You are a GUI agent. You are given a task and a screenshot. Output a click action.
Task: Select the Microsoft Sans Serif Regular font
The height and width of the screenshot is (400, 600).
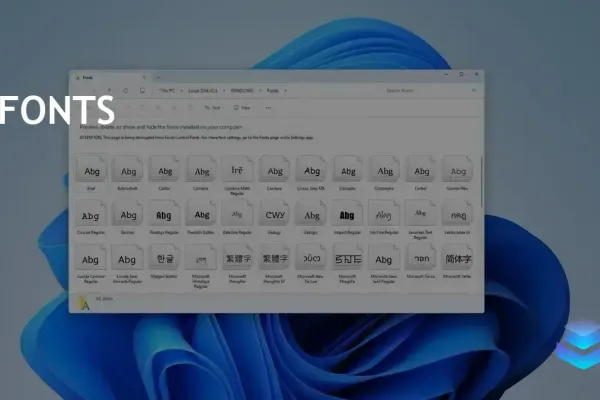[384, 257]
